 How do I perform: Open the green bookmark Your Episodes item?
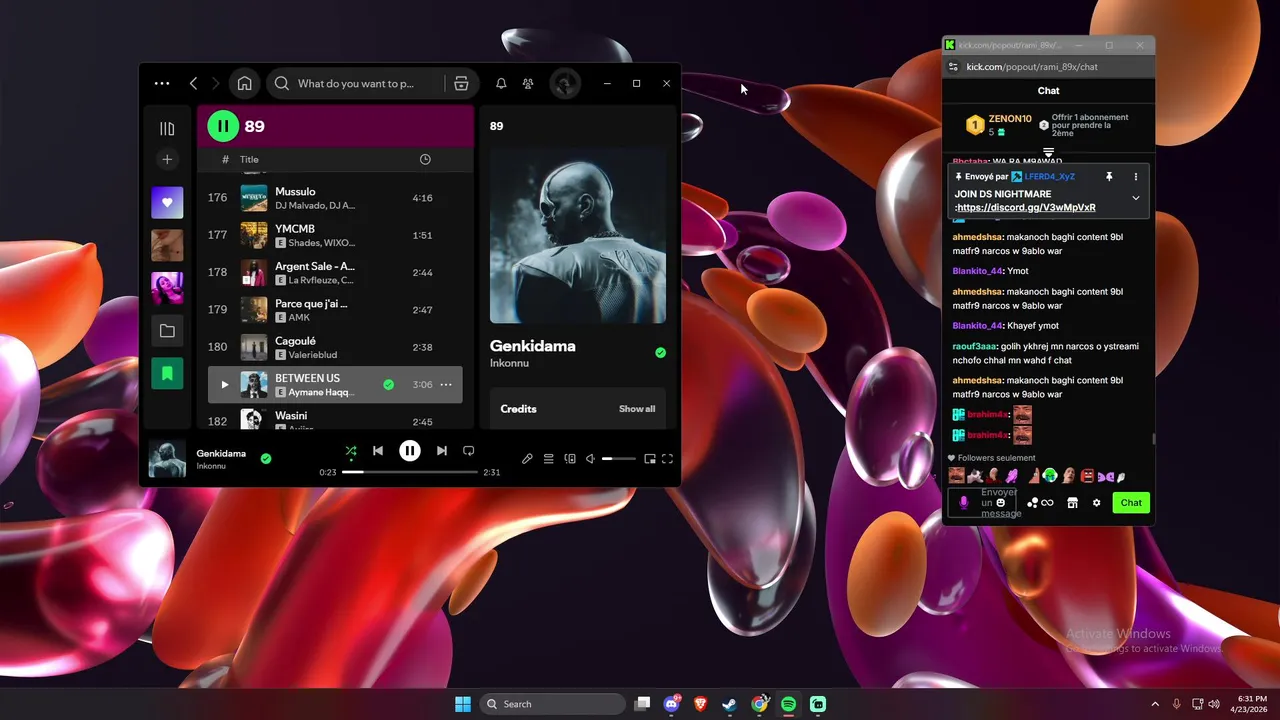(x=167, y=373)
